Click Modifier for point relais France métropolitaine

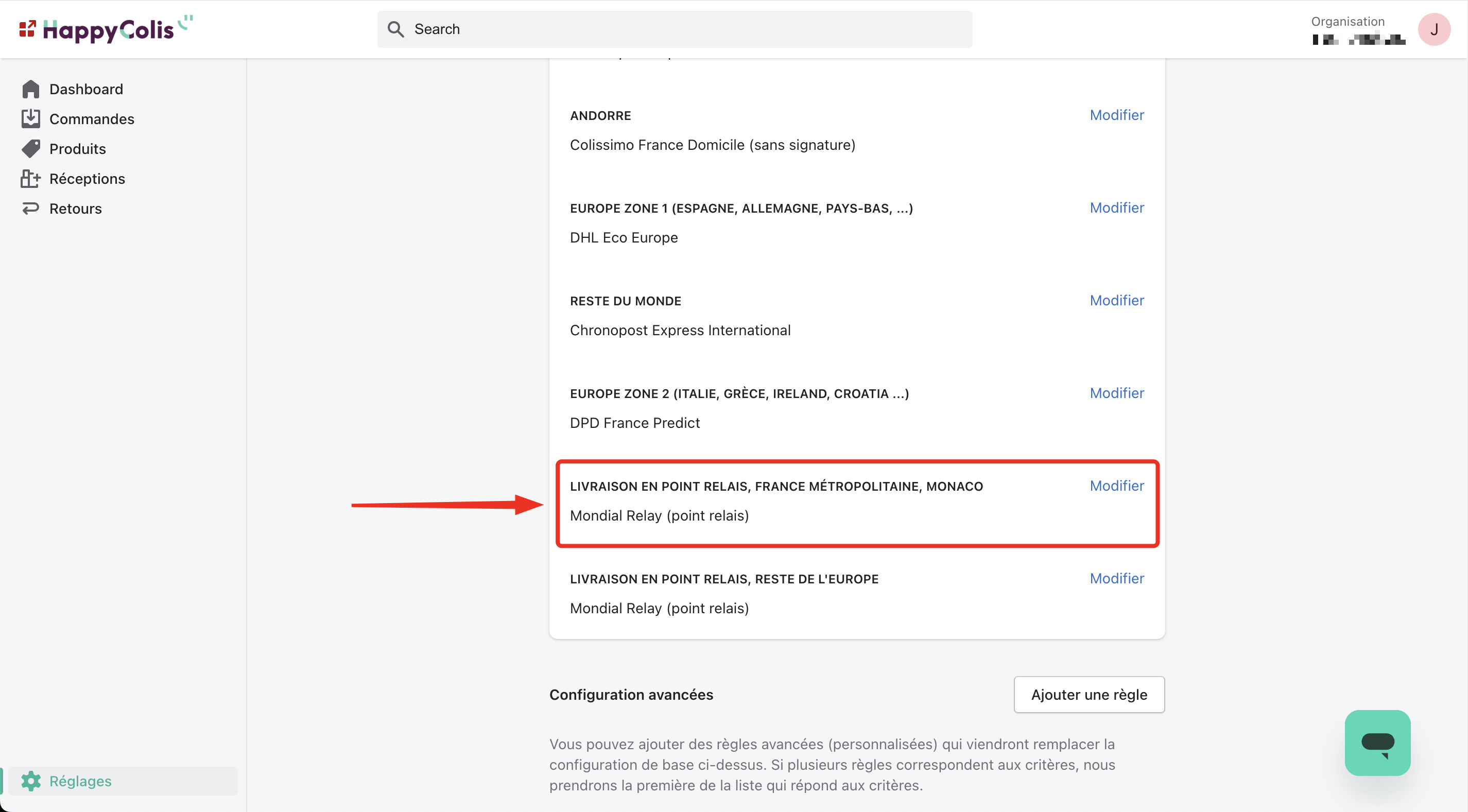[1116, 486]
